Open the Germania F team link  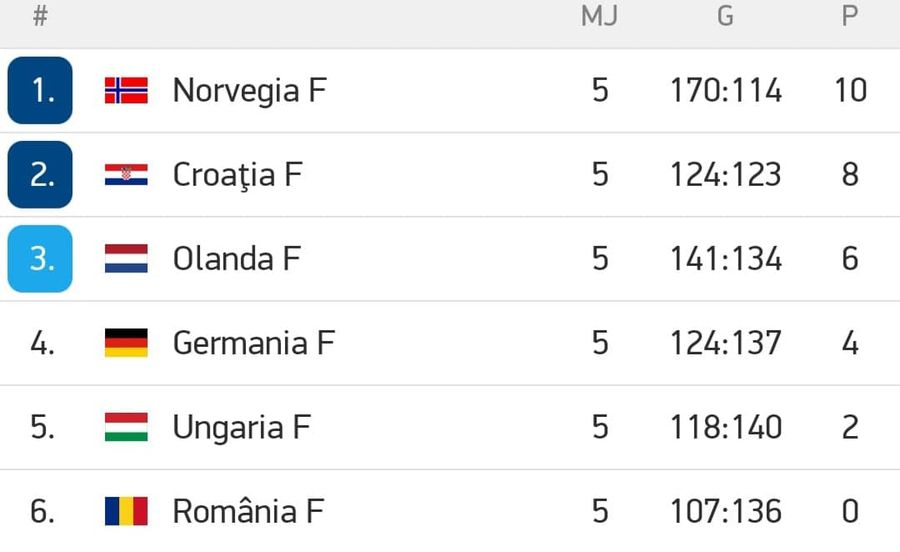[x=254, y=343]
